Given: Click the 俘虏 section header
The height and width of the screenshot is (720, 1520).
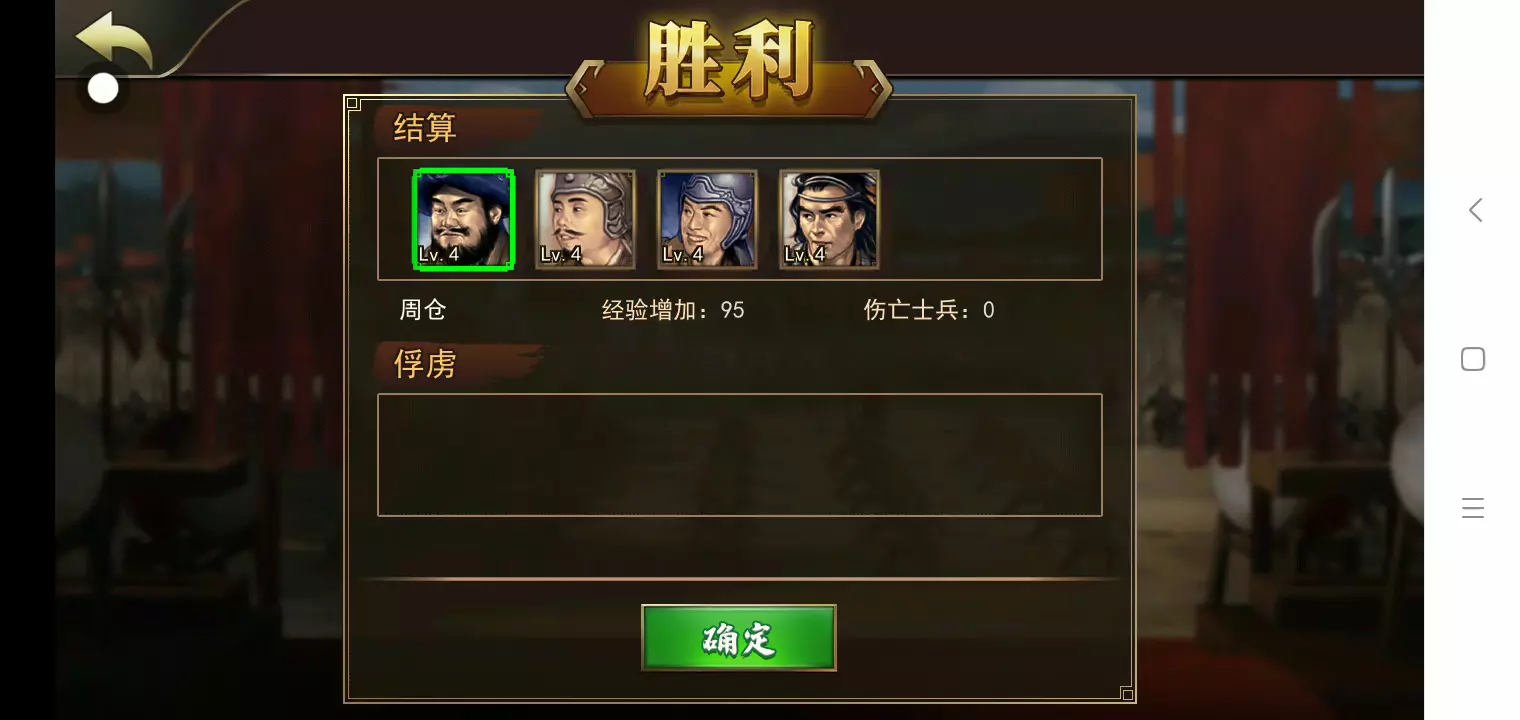Looking at the screenshot, I should tap(425, 364).
